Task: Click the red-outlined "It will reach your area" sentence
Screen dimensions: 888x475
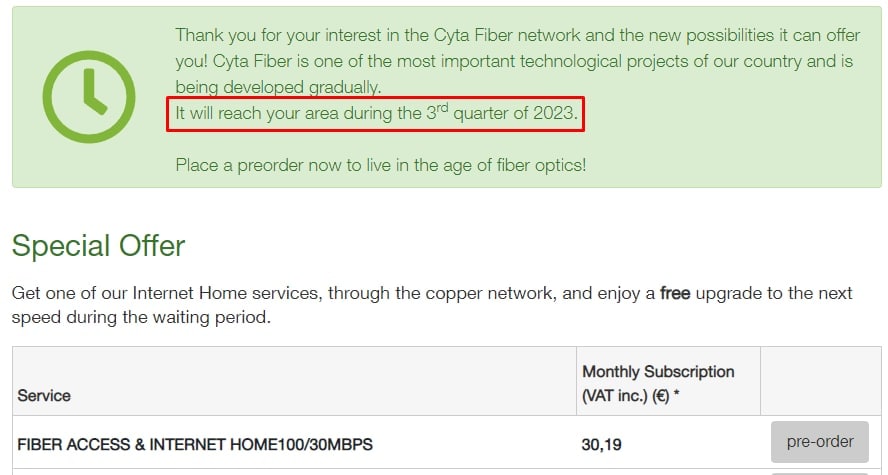Action: pyautogui.click(x=374, y=114)
